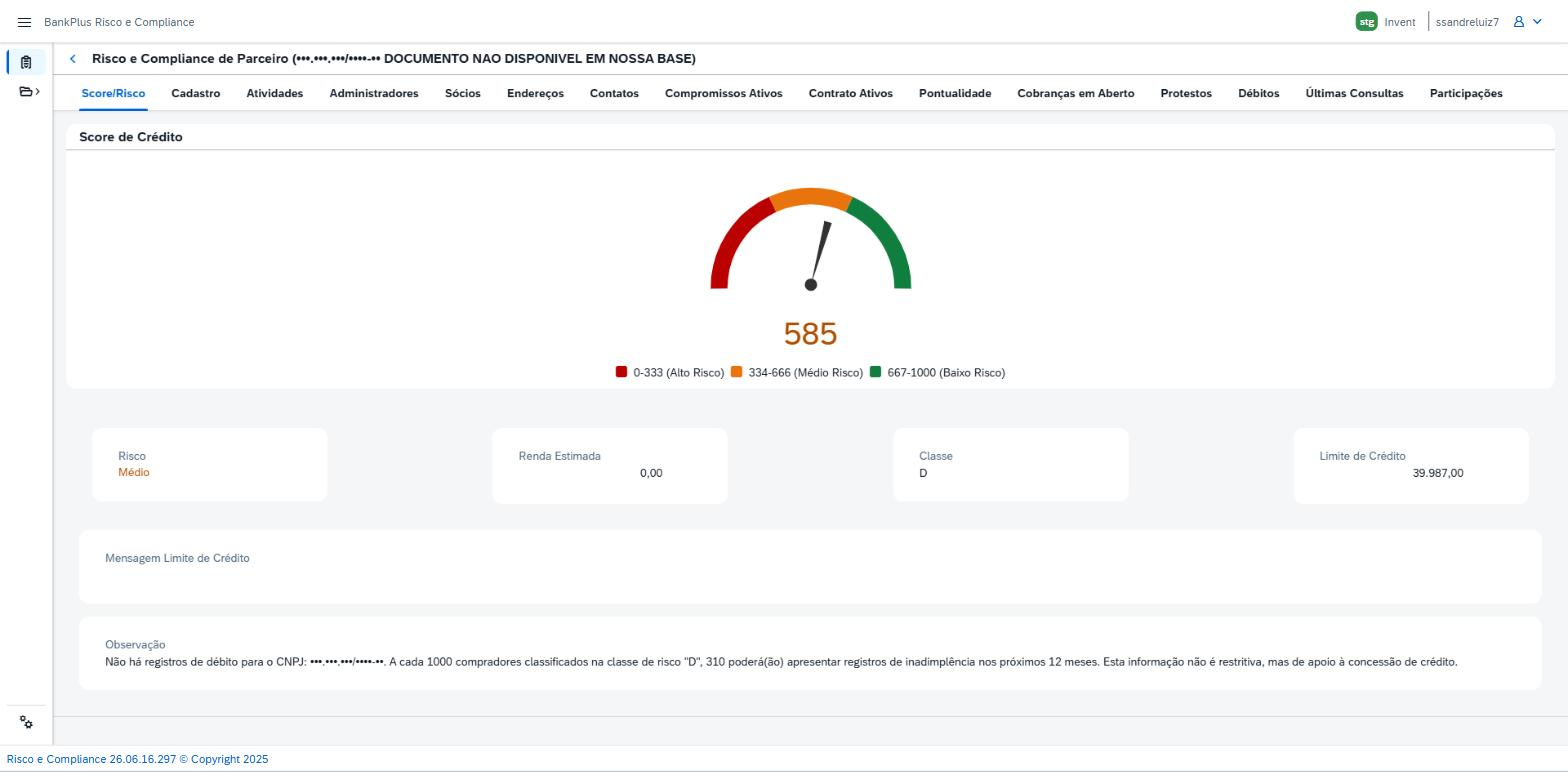This screenshot has height=772, width=1568.
Task: Open the hamburger navigation menu
Action: click(x=25, y=22)
